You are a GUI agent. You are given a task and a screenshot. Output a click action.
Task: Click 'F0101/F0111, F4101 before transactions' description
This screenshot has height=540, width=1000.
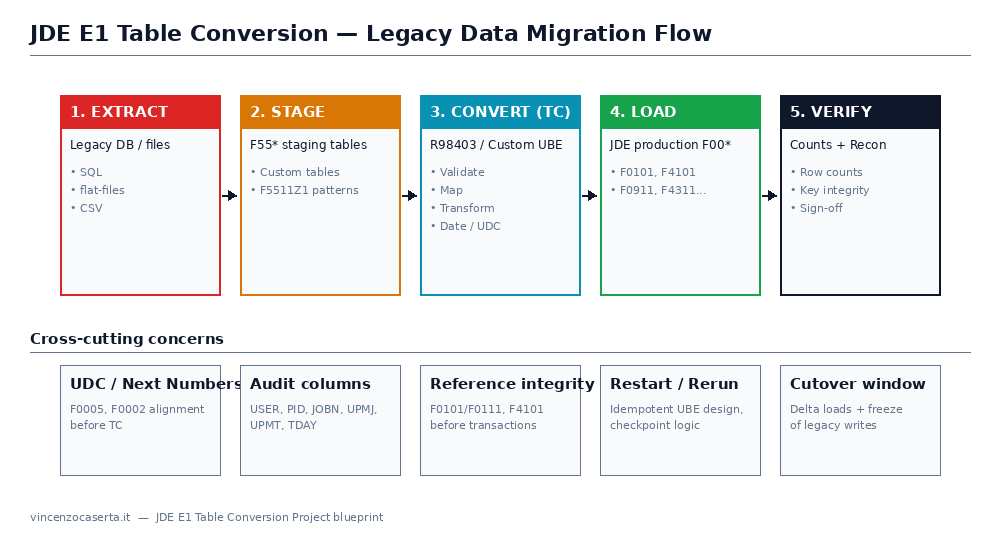(x=487, y=417)
